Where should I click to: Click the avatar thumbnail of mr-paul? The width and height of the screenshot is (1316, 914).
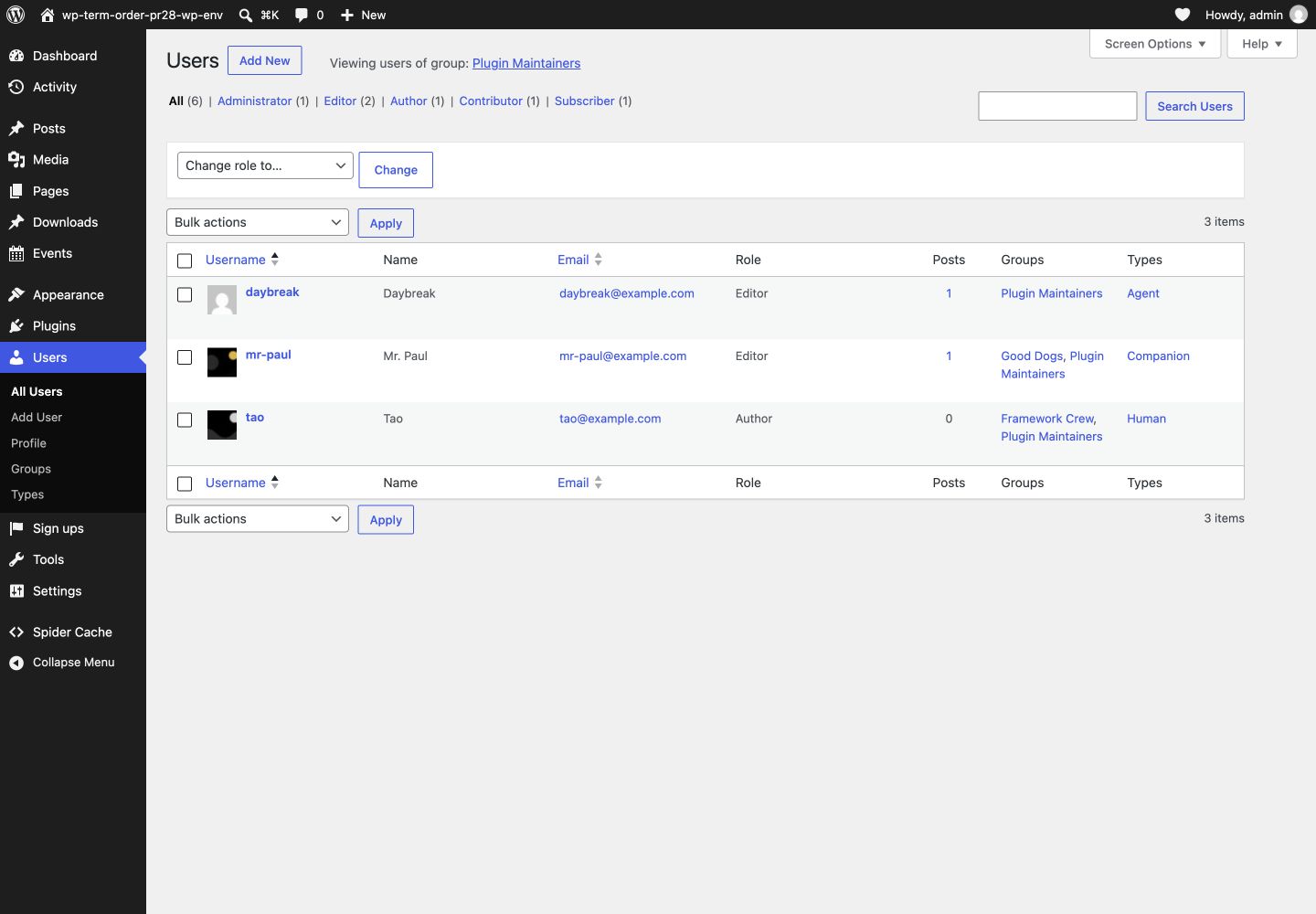(222, 363)
